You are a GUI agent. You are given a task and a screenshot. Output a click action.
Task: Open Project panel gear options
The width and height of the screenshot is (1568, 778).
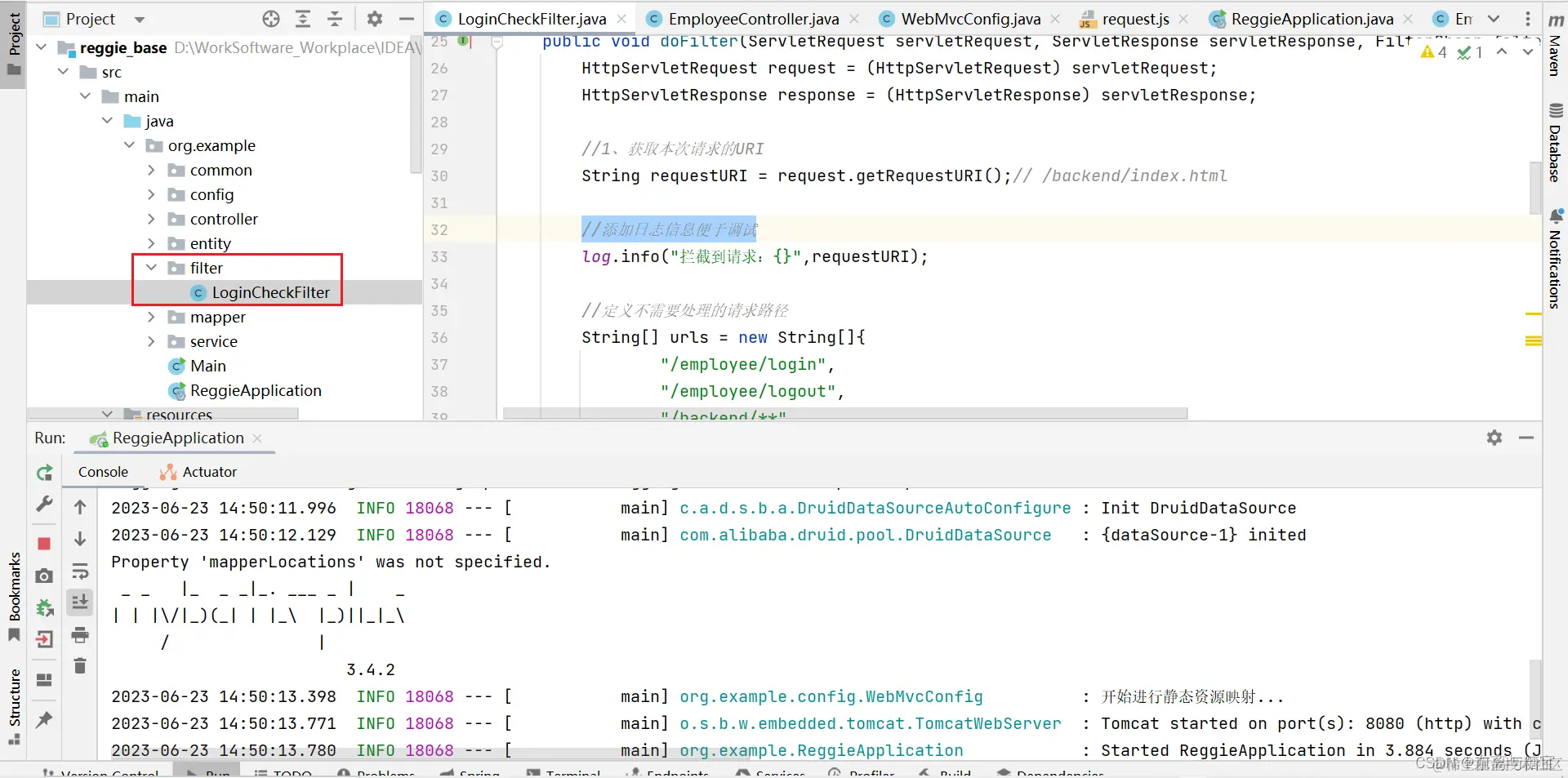point(375,19)
